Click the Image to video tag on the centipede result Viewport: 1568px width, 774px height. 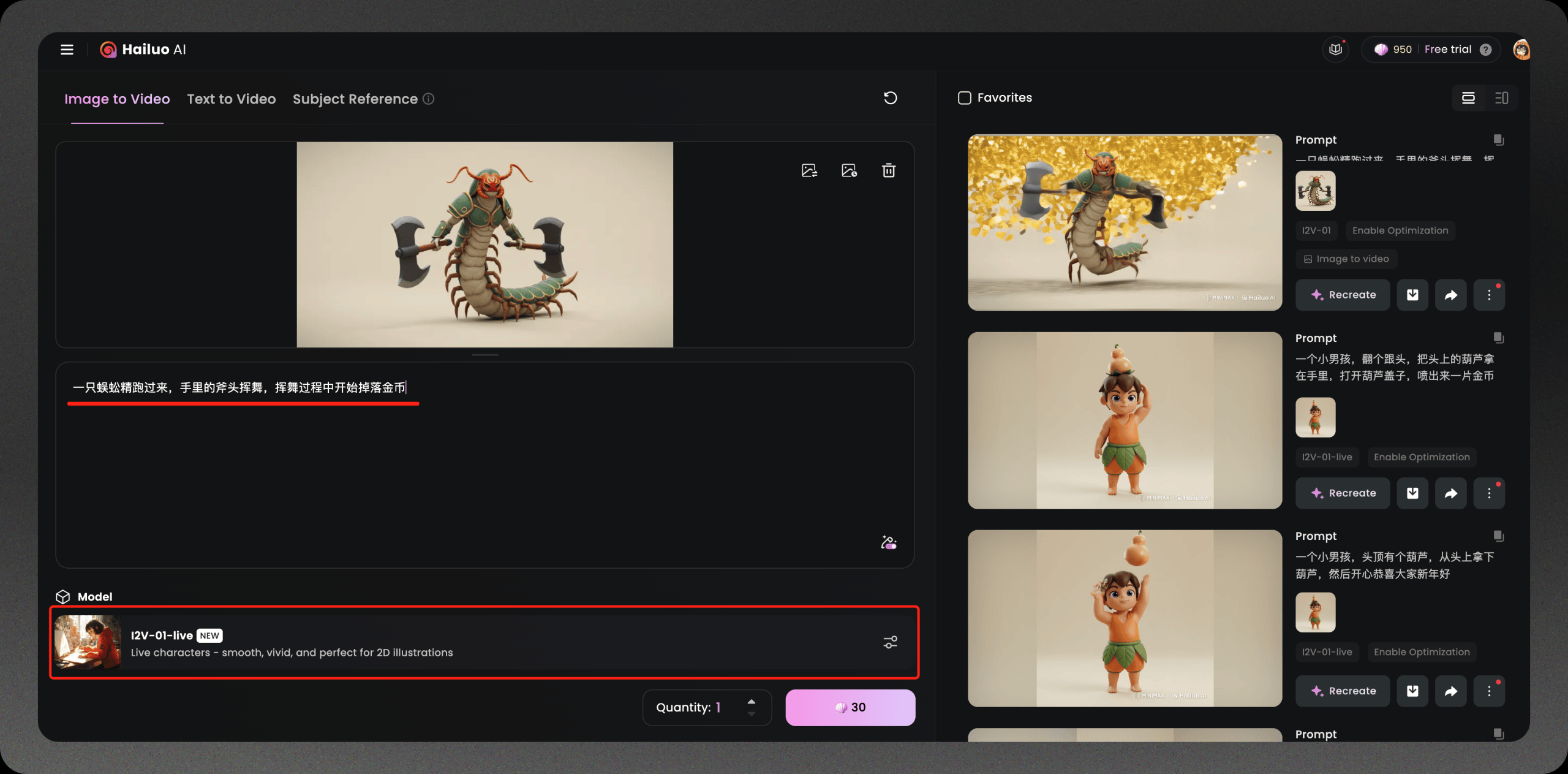click(1346, 259)
